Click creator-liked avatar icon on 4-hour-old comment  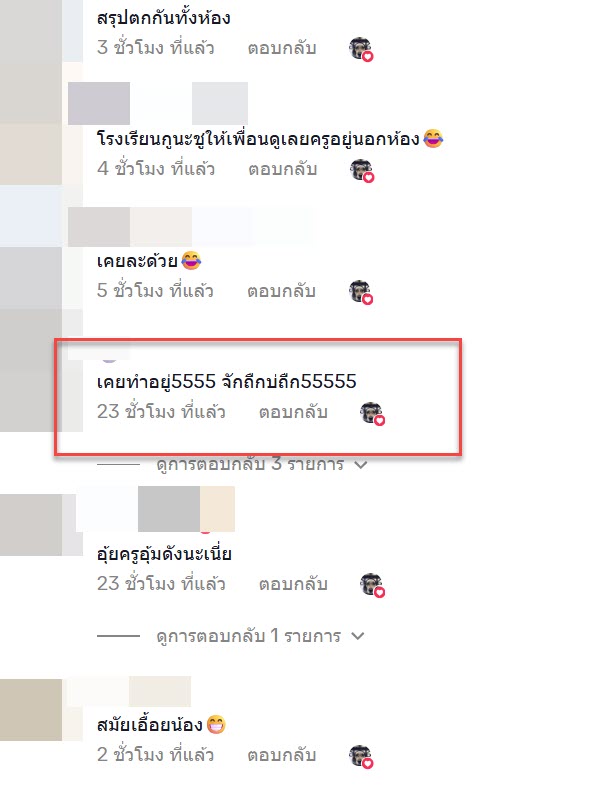coord(361,170)
